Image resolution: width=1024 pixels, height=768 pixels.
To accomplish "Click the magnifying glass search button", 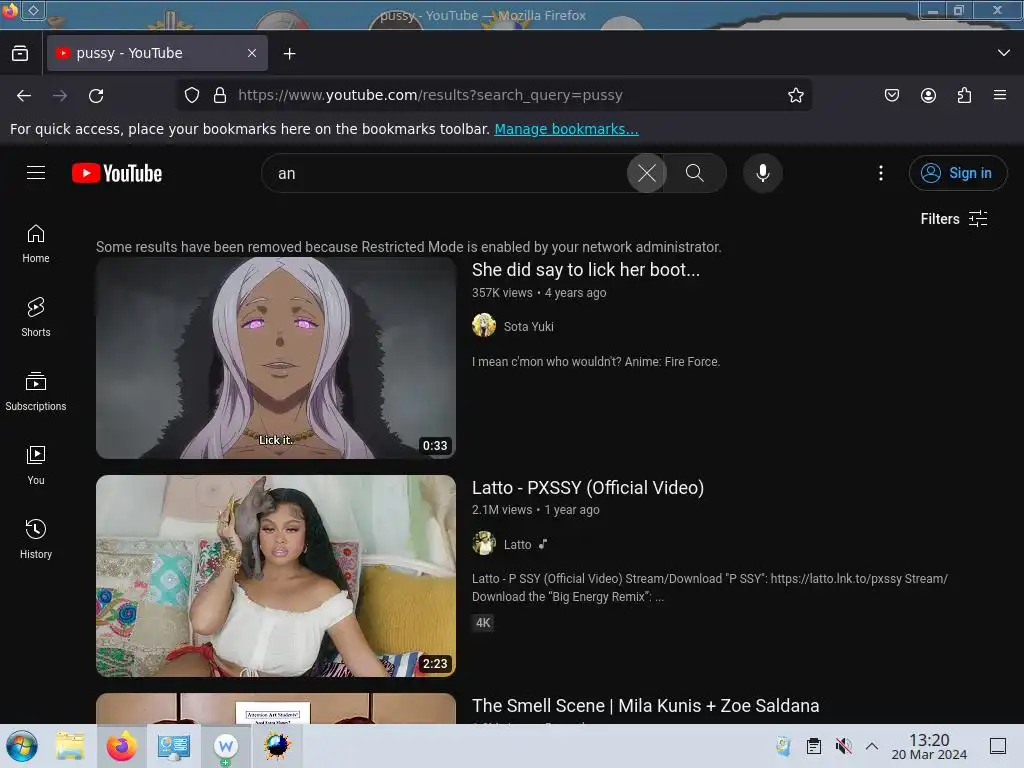I will click(695, 173).
